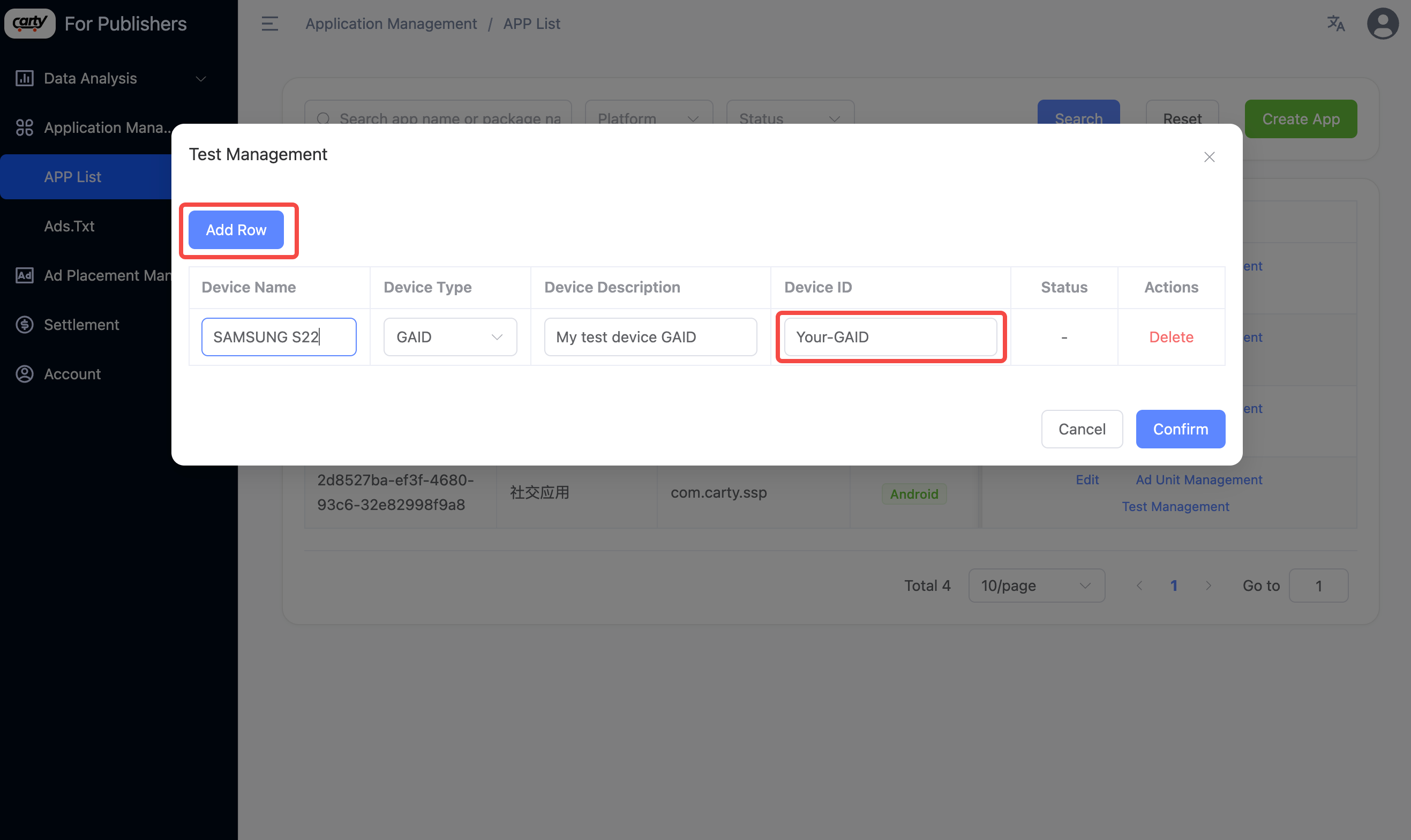Open the 10/page size dropdown
Viewport: 1411px width, 840px height.
(x=1036, y=586)
